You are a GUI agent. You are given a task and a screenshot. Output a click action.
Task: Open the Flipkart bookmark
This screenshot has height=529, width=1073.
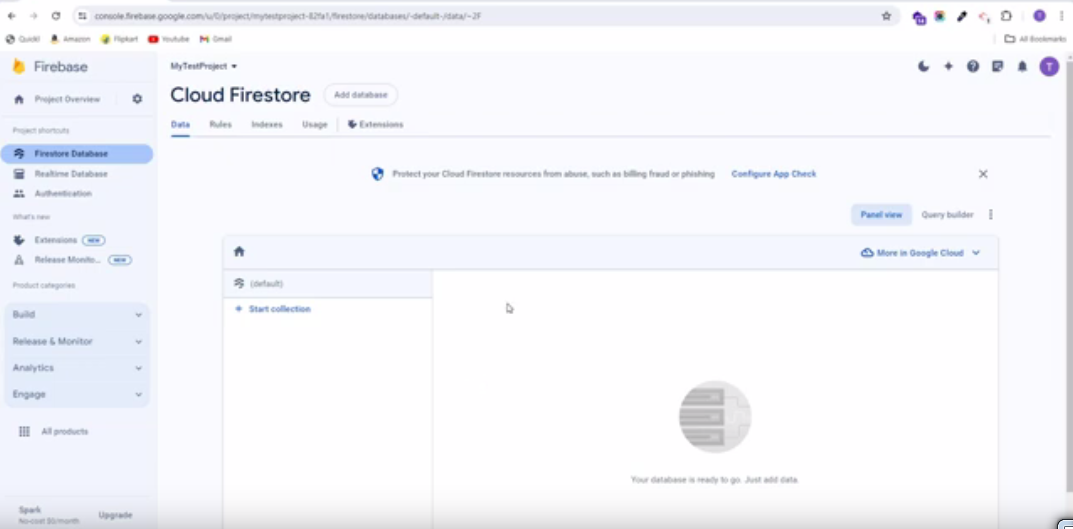tap(119, 39)
